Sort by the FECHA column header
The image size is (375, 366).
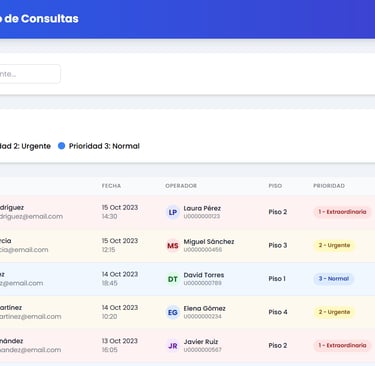[111, 186]
